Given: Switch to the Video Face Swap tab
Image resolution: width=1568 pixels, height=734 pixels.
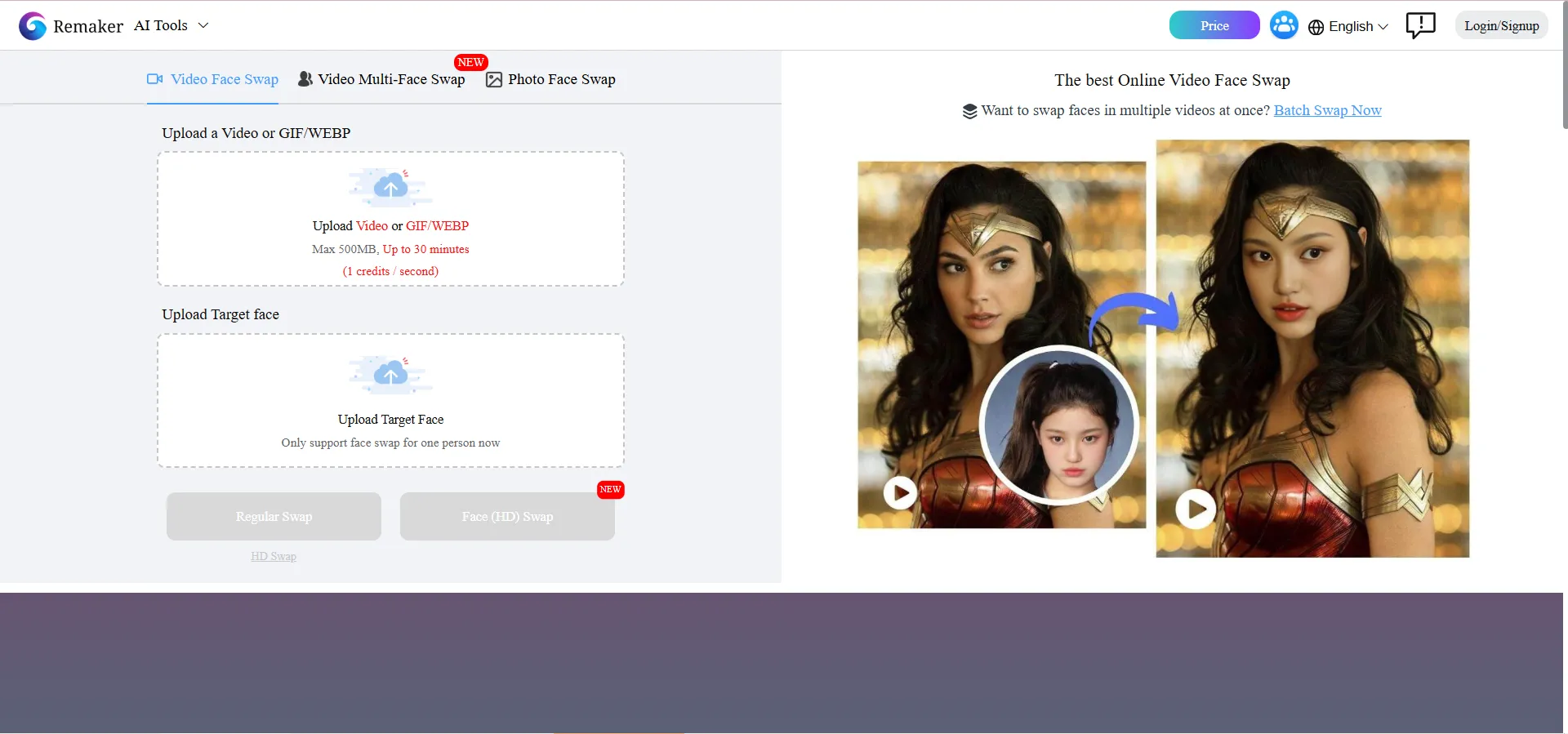Looking at the screenshot, I should [212, 79].
